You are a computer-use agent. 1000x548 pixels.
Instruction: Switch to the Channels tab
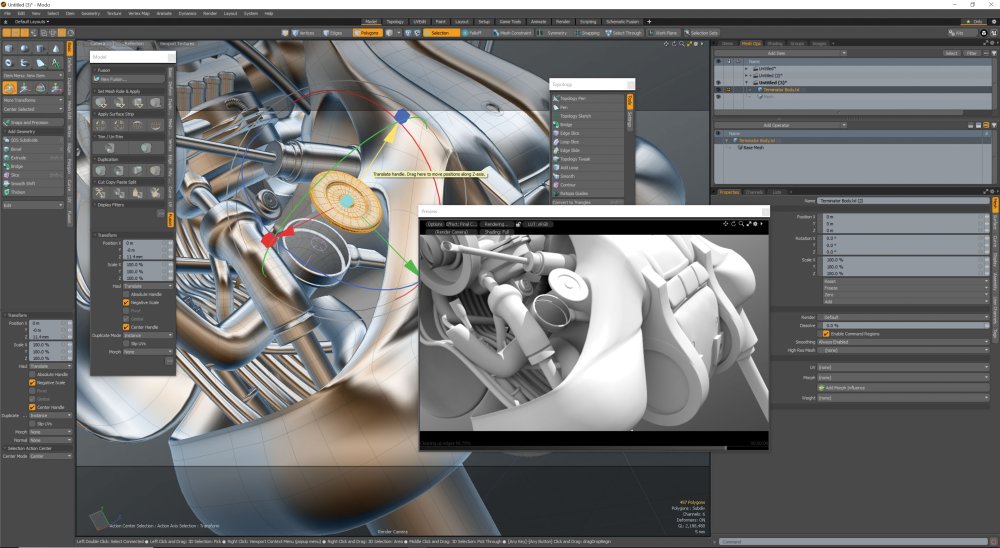pyautogui.click(x=754, y=191)
